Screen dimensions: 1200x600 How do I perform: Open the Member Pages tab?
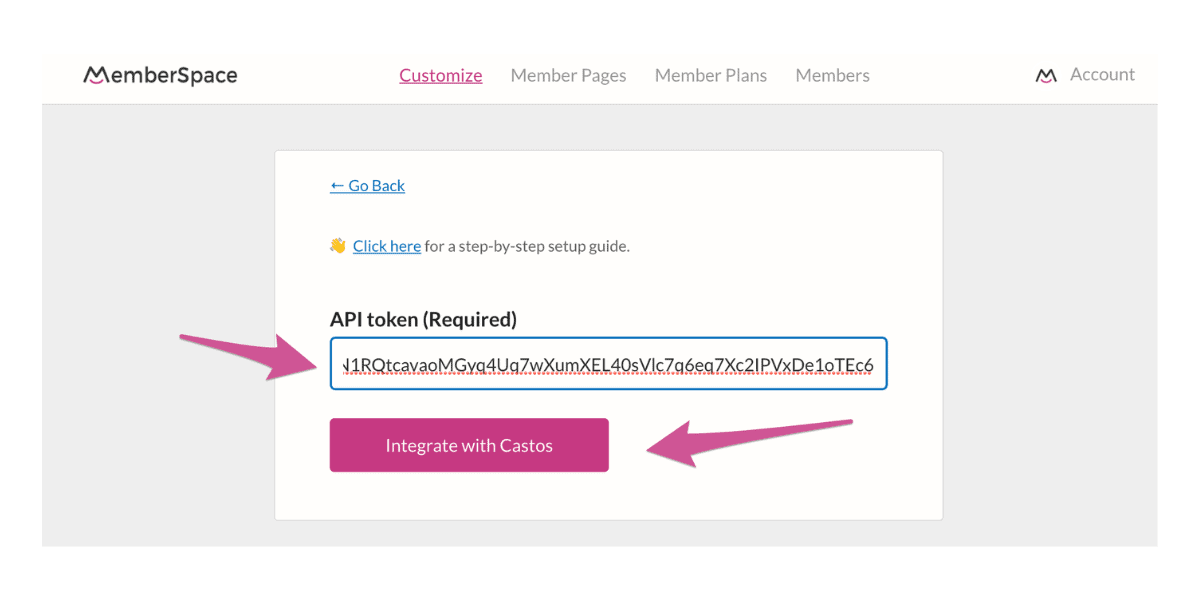tap(568, 75)
